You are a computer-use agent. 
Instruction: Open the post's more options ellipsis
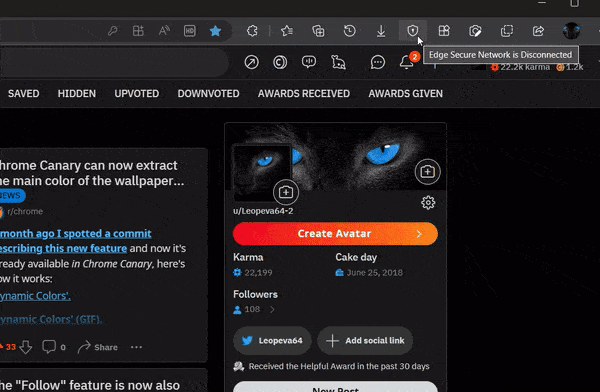coord(136,347)
